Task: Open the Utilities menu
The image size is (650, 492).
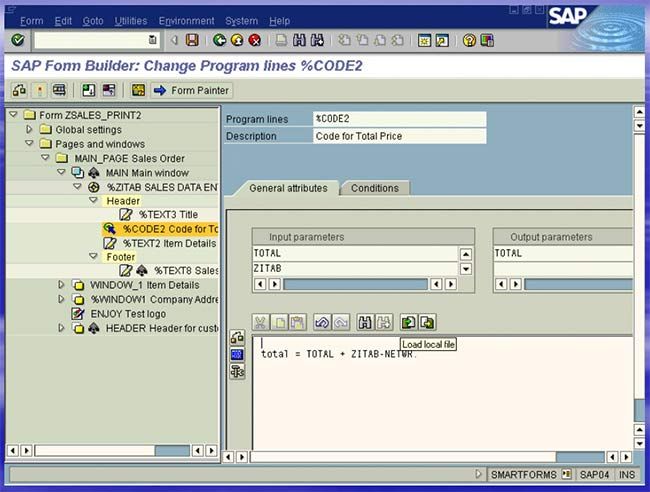Action: point(131,21)
